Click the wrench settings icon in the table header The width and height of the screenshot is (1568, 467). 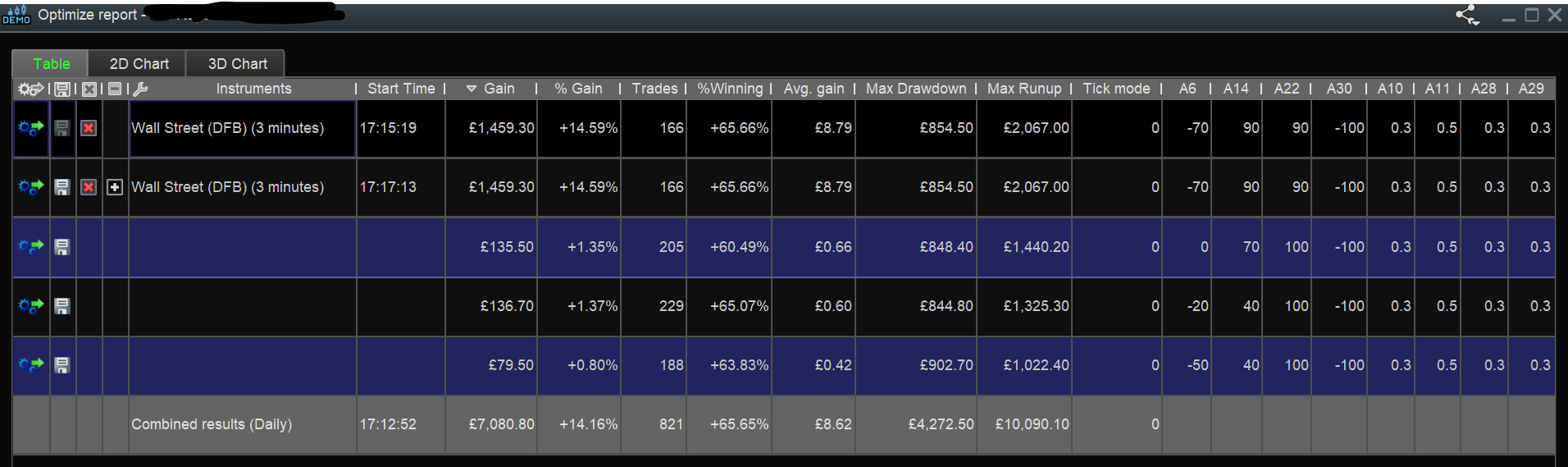[x=140, y=89]
